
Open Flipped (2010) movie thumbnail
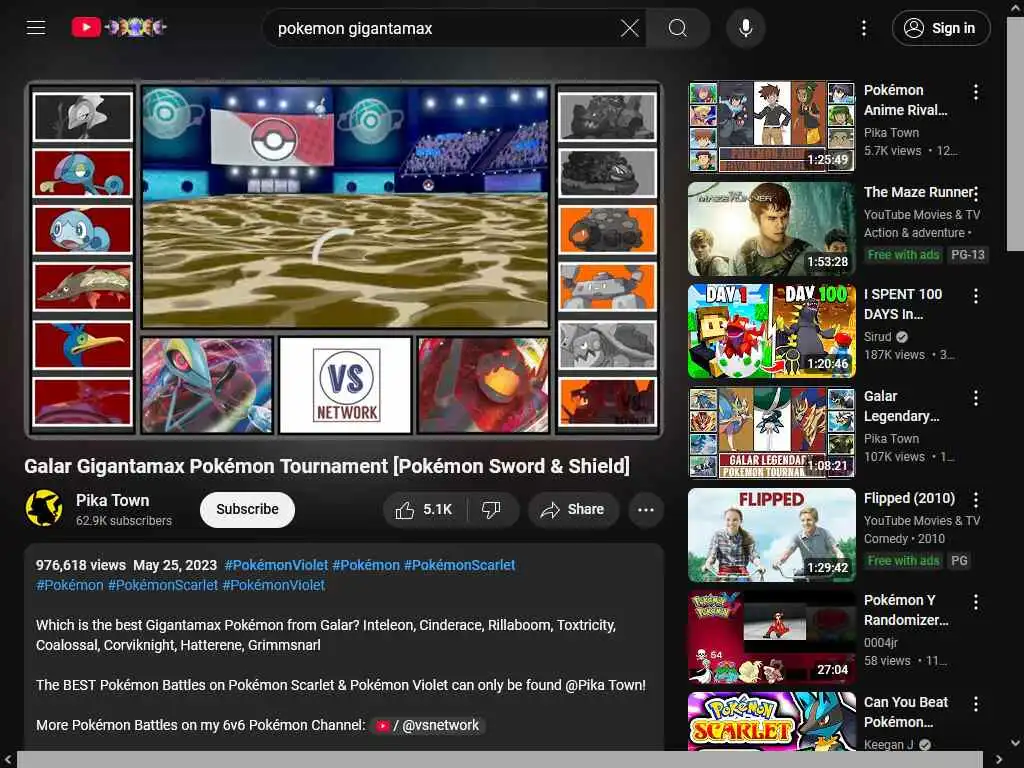coord(771,534)
